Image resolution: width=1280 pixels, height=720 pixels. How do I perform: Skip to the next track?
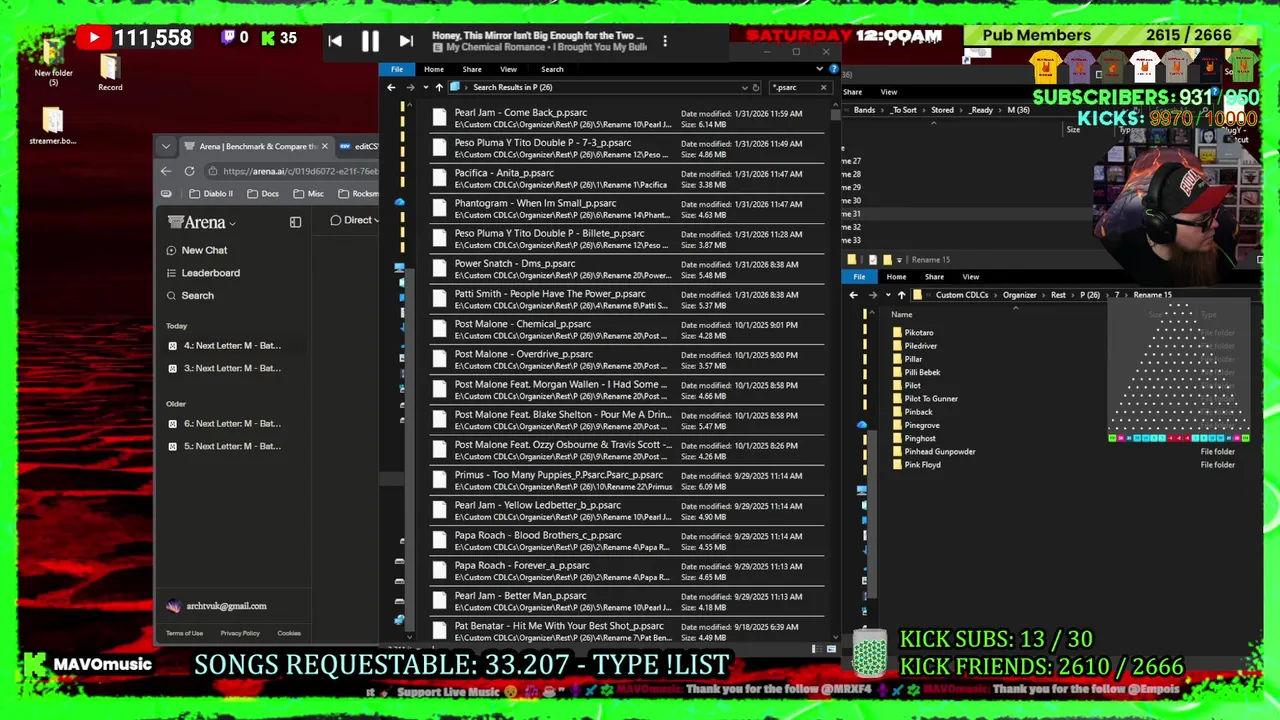[406, 41]
